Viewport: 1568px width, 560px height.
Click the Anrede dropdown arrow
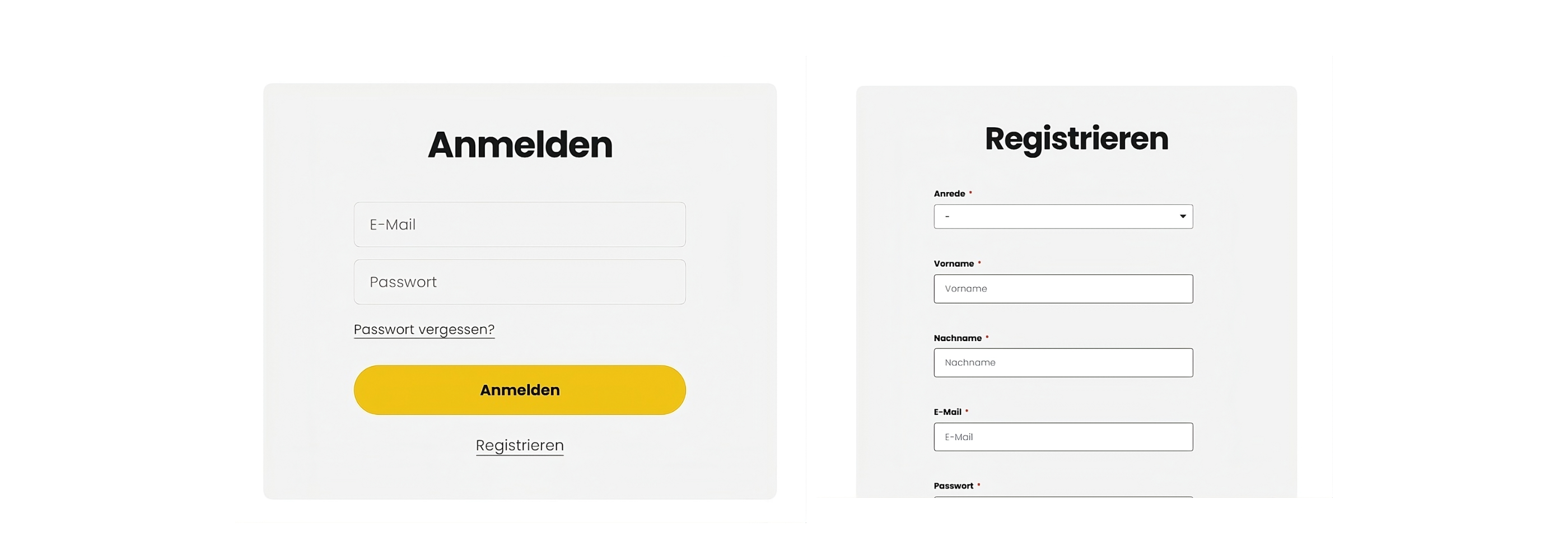pos(1182,217)
